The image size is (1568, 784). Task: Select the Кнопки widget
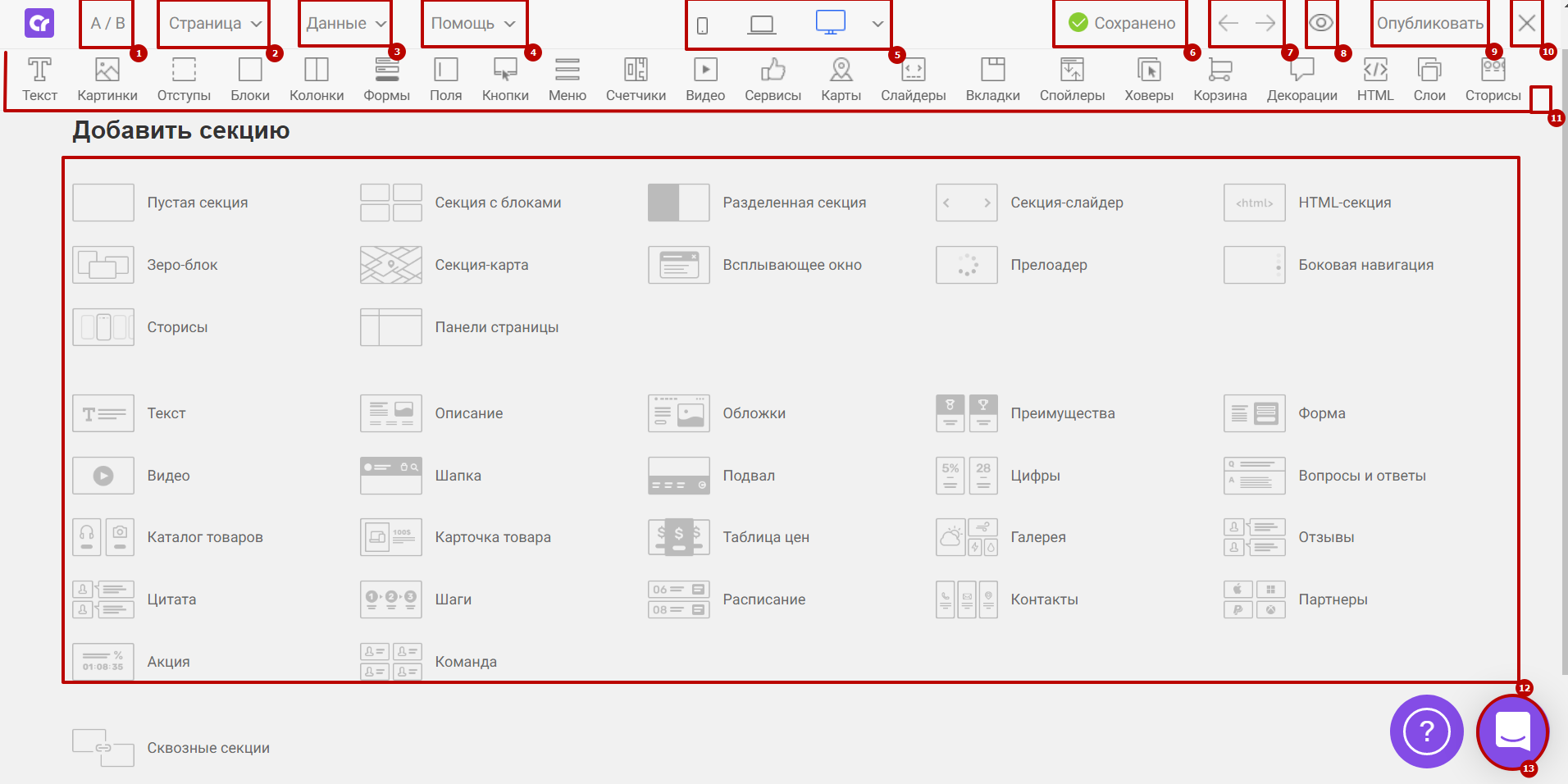[x=505, y=80]
